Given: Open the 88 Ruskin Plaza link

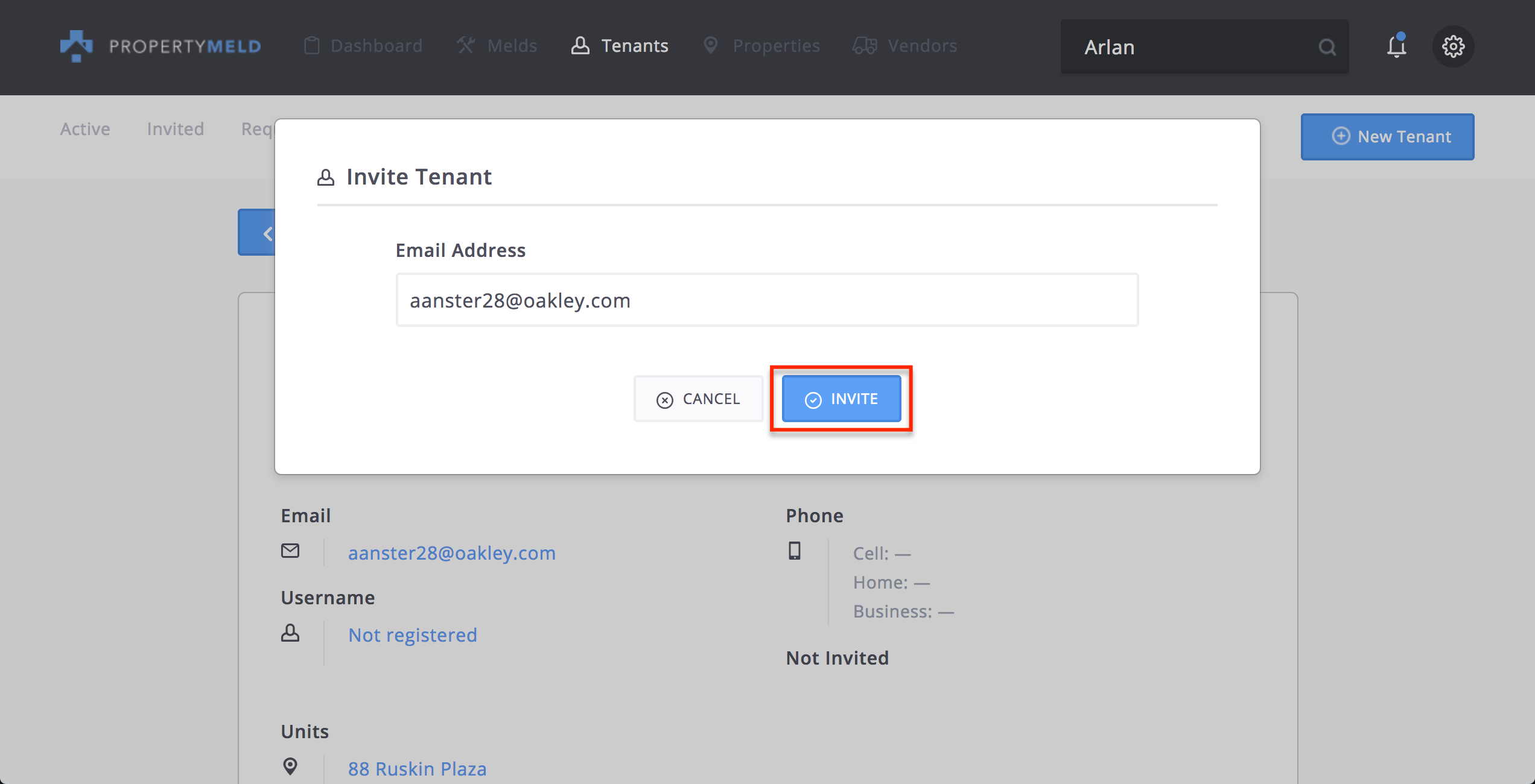Looking at the screenshot, I should click(x=418, y=768).
